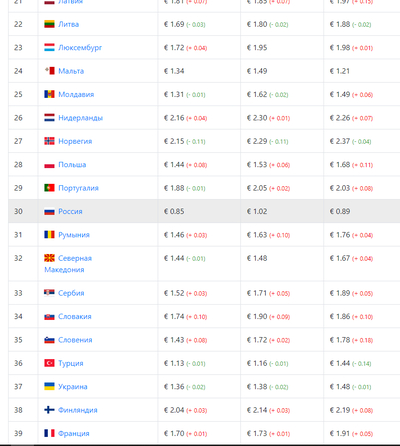Click the North Macedonia flag icon
Viewport: 400px width, 446px height.
[49, 258]
